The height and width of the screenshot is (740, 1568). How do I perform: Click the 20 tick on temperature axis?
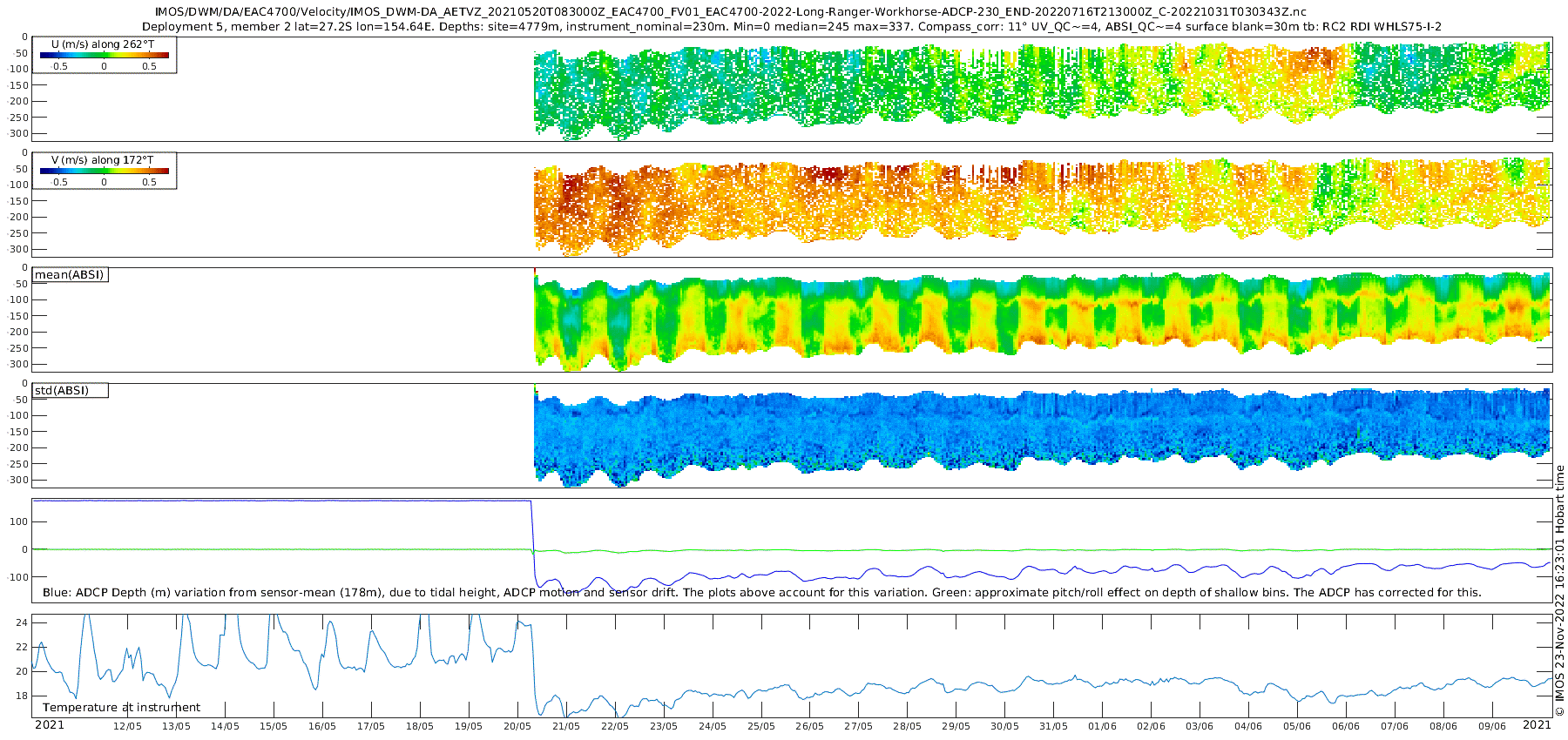(22, 671)
